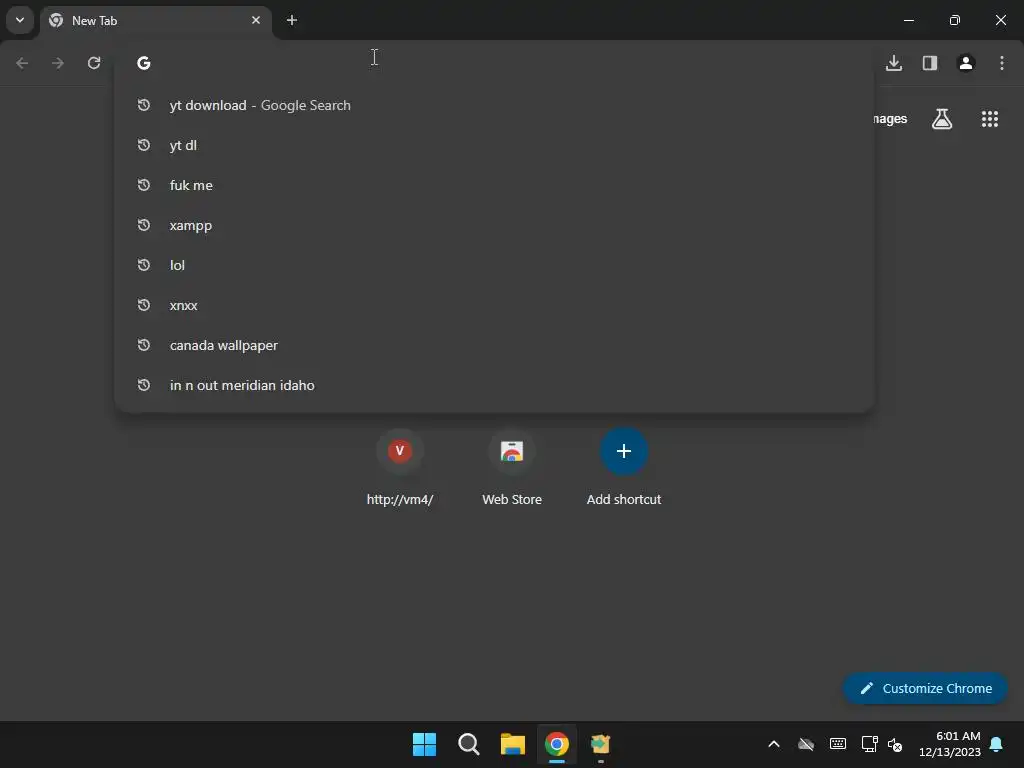Open a new tab with plus button

click(292, 20)
